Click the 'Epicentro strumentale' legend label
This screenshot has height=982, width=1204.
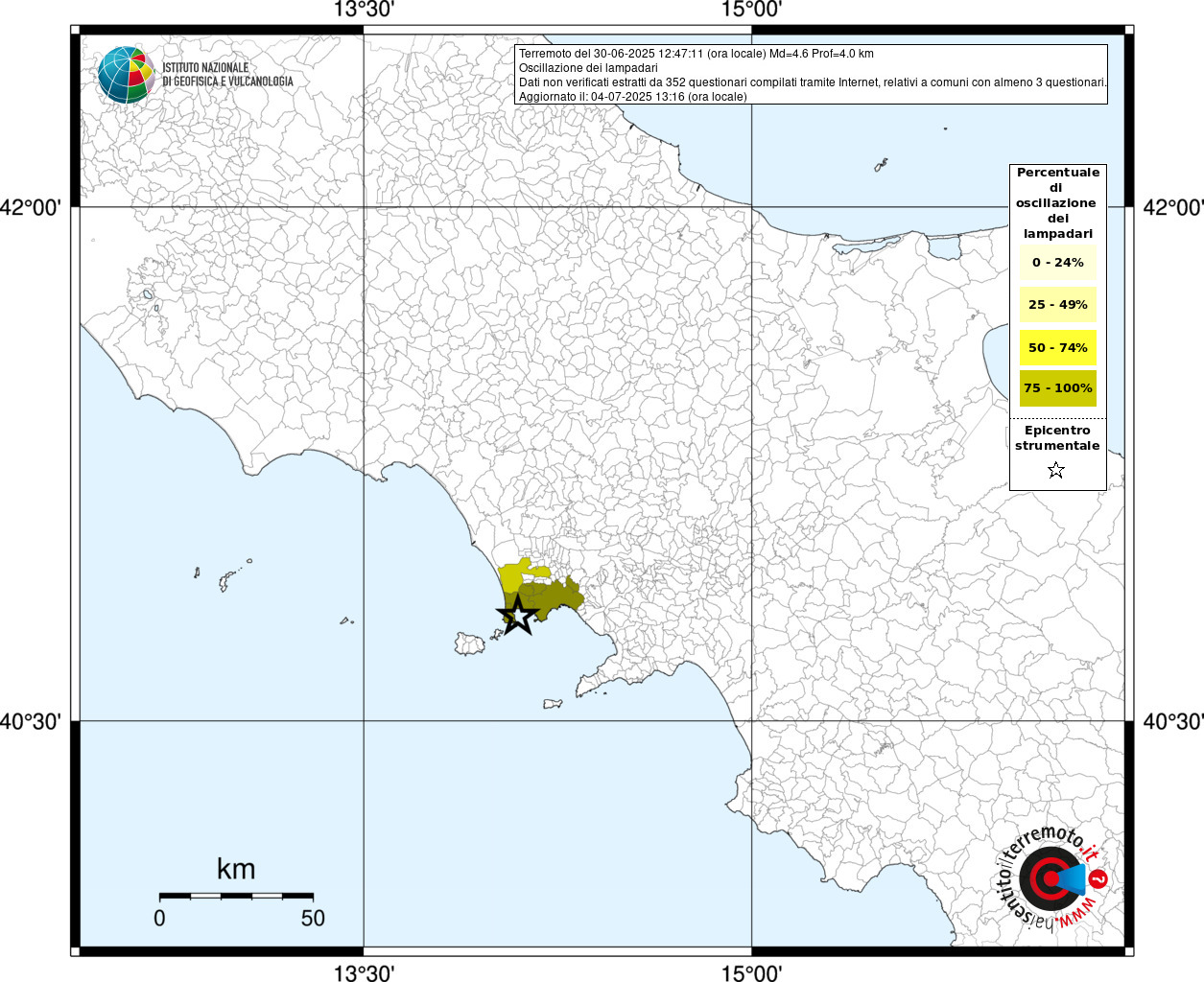coord(1057,438)
